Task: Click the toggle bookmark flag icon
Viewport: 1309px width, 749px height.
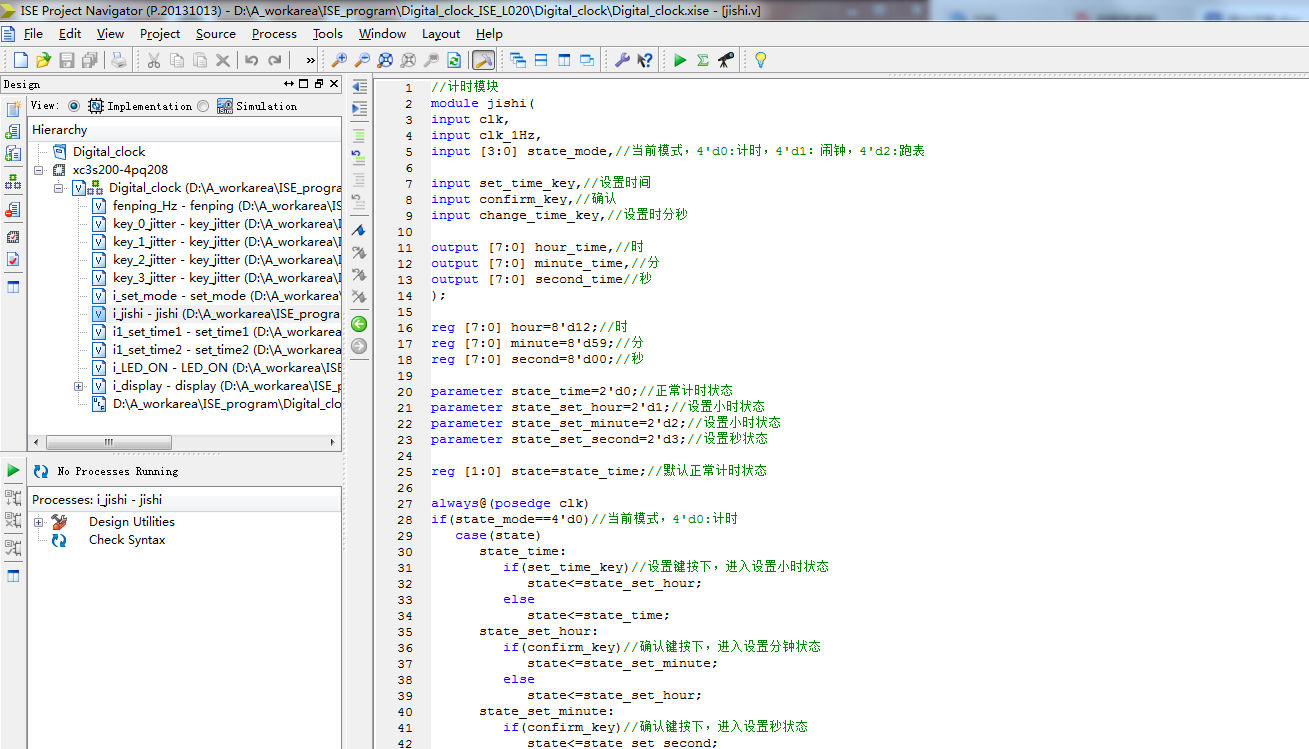Action: click(x=359, y=231)
